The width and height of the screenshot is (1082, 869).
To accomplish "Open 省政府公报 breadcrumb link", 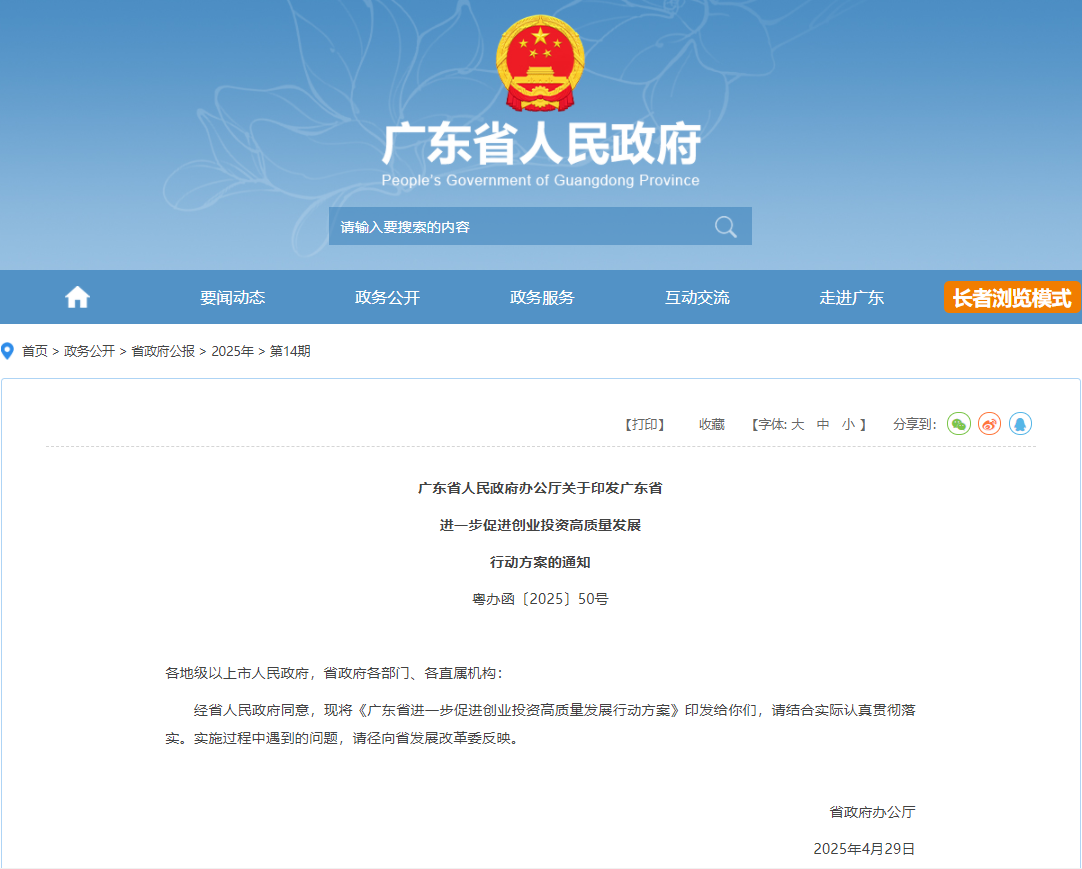I will click(x=163, y=351).
